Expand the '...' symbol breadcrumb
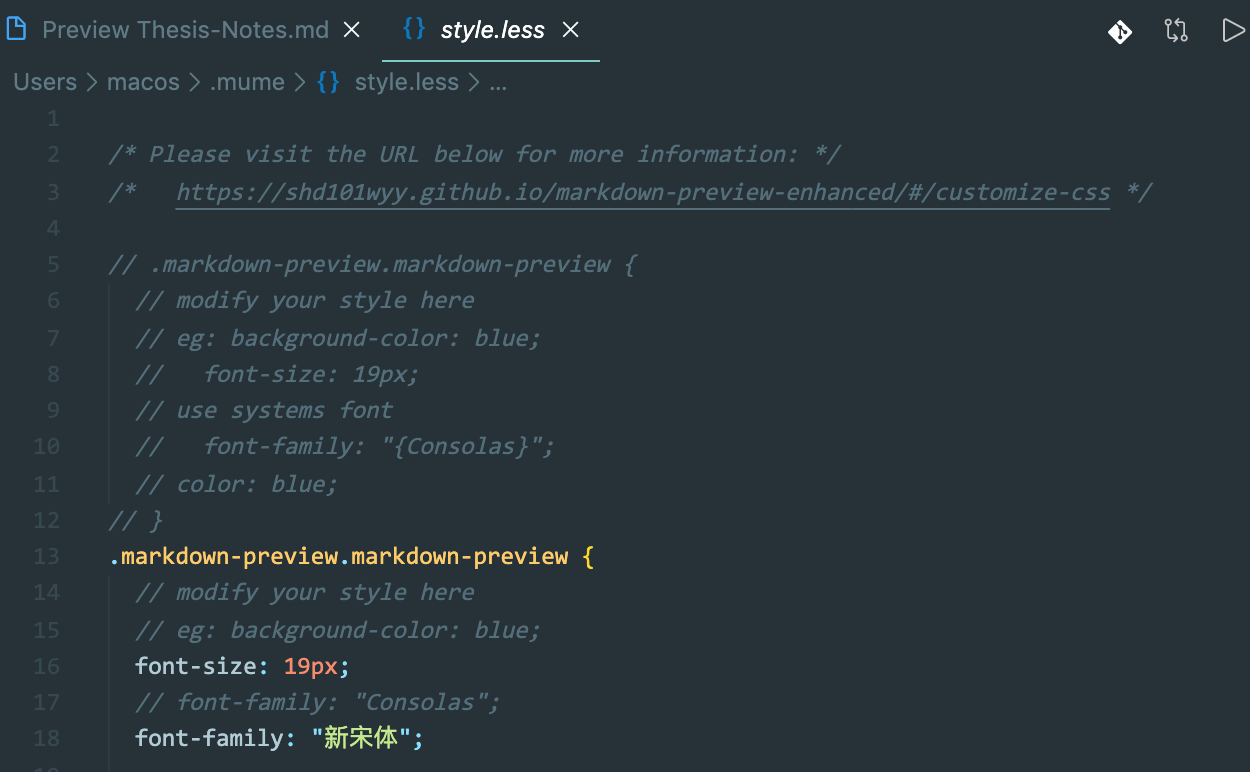This screenshot has height=772, width=1250. (498, 82)
